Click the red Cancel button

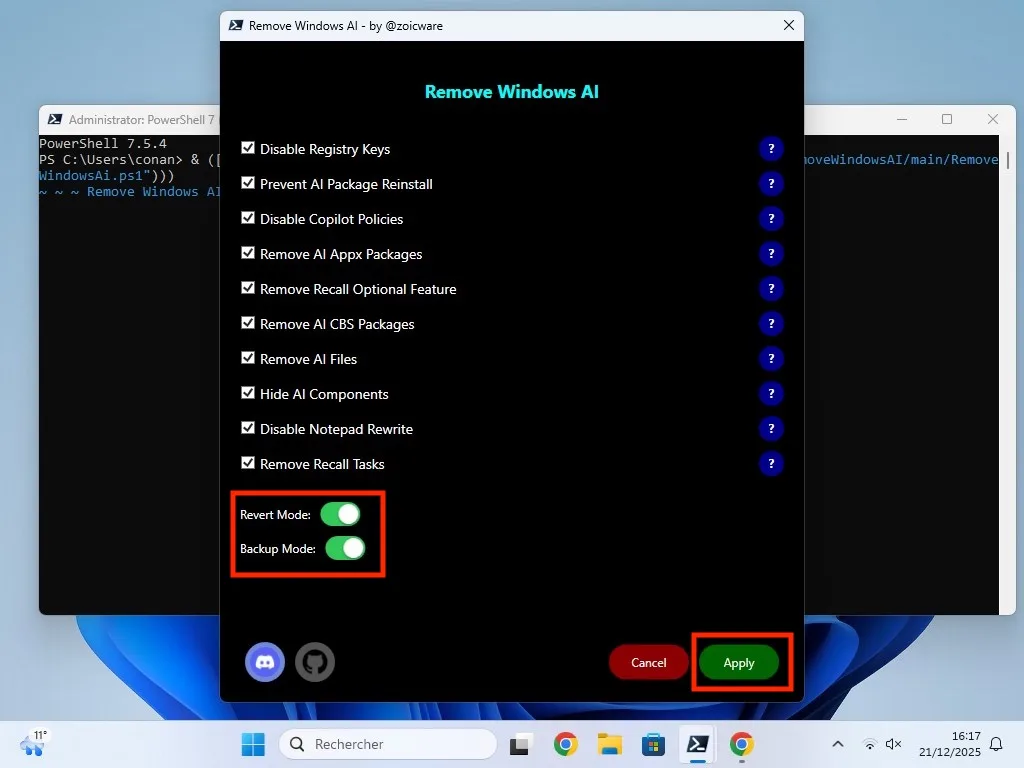(648, 662)
